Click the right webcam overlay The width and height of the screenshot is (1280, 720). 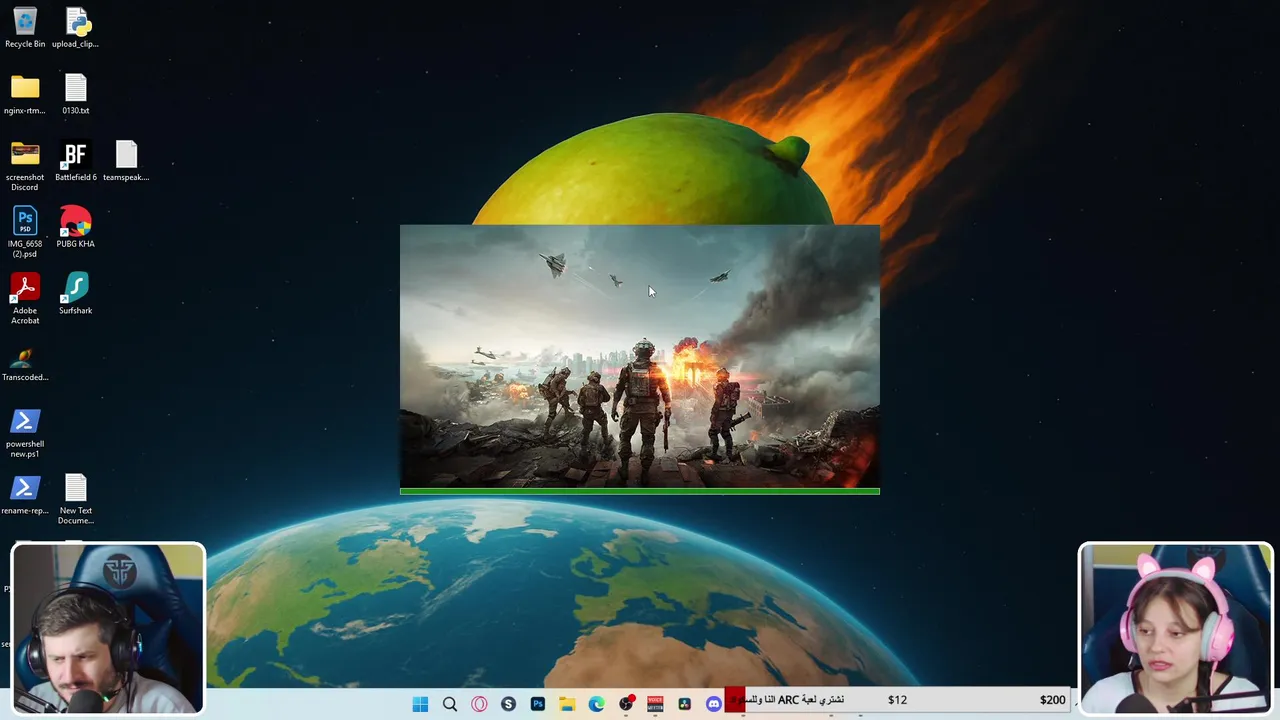click(x=1175, y=628)
